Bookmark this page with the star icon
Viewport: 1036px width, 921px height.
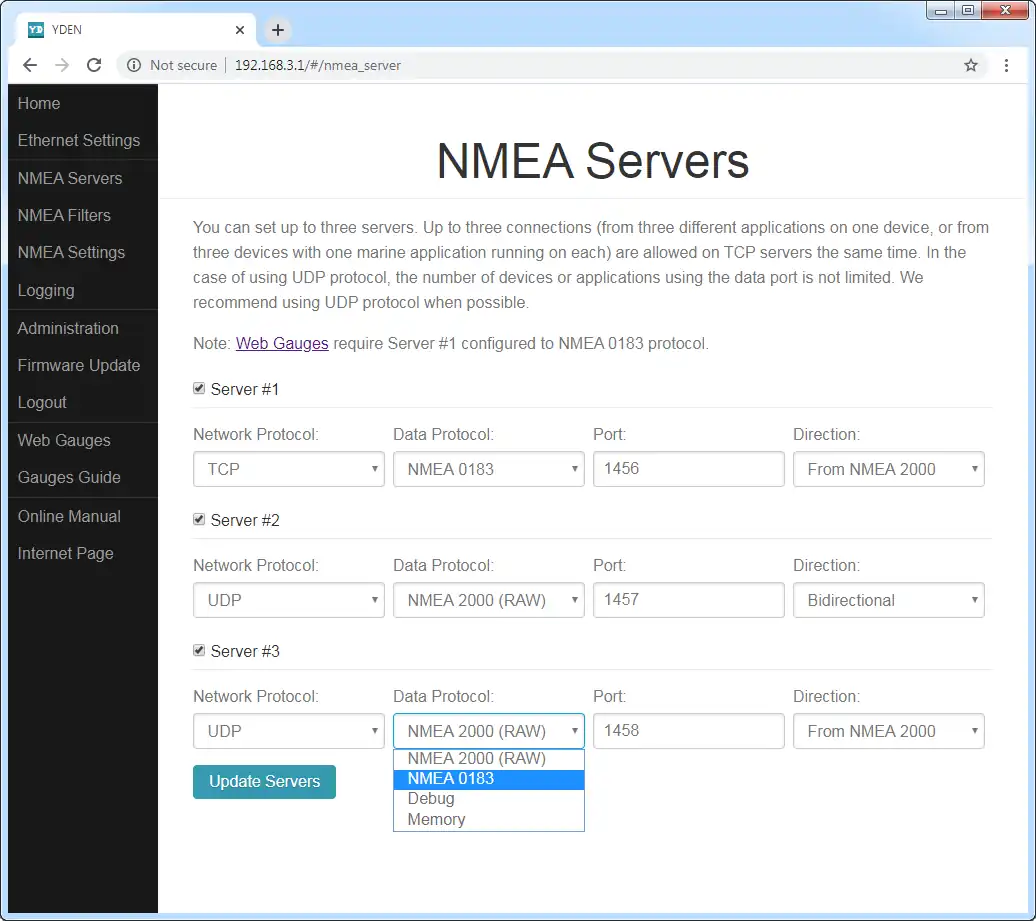(x=971, y=64)
